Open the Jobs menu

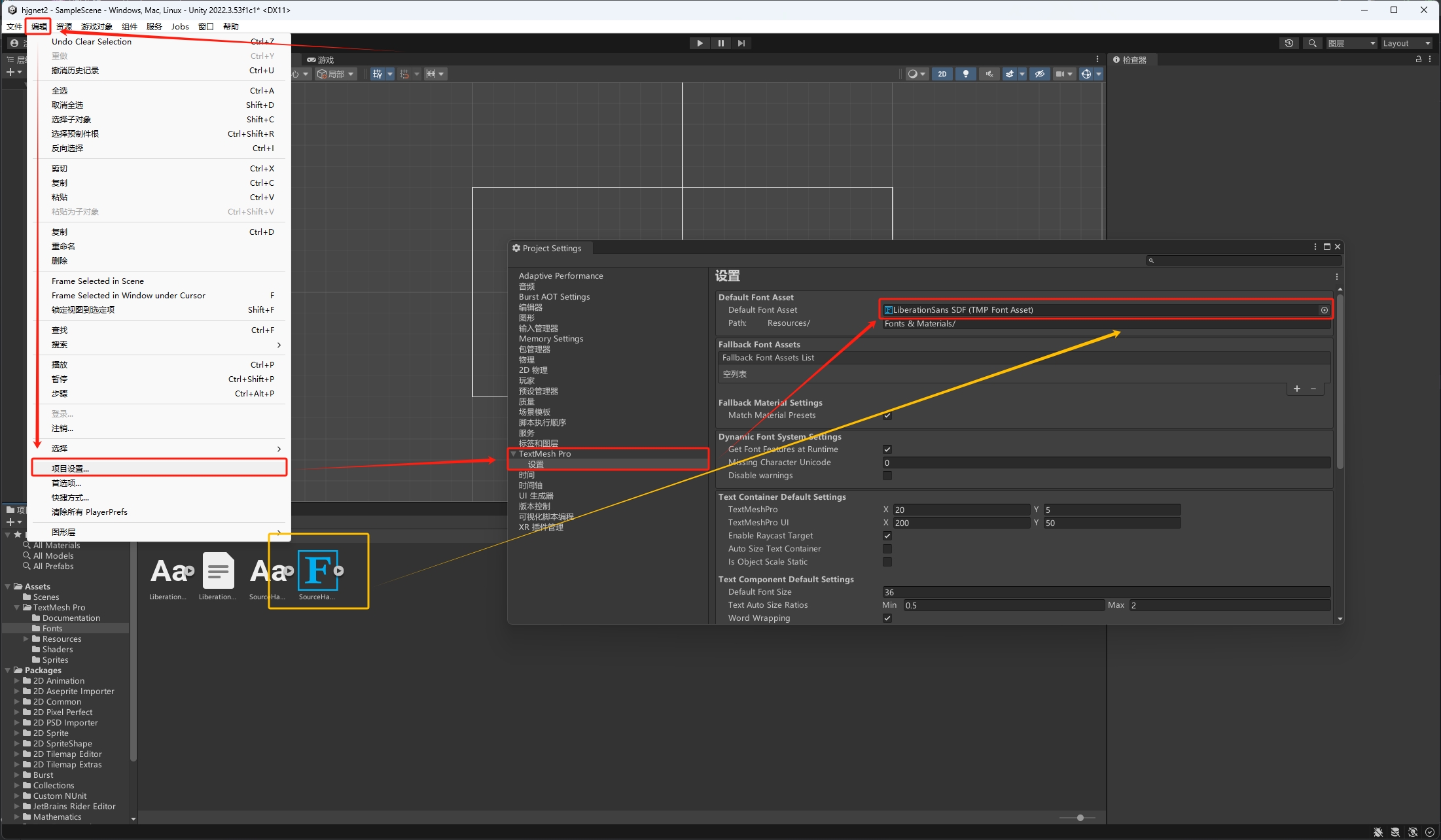[180, 26]
